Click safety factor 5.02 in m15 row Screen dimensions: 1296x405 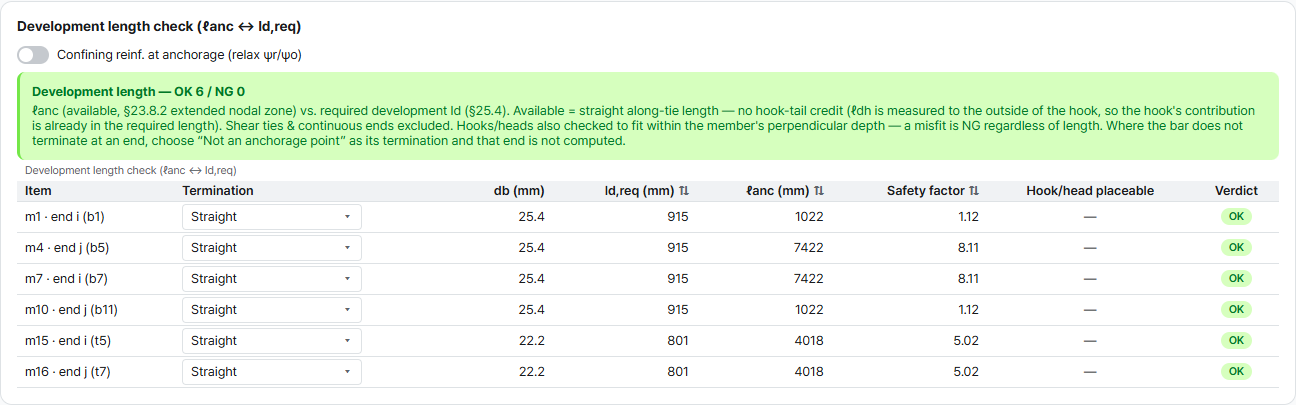point(966,341)
